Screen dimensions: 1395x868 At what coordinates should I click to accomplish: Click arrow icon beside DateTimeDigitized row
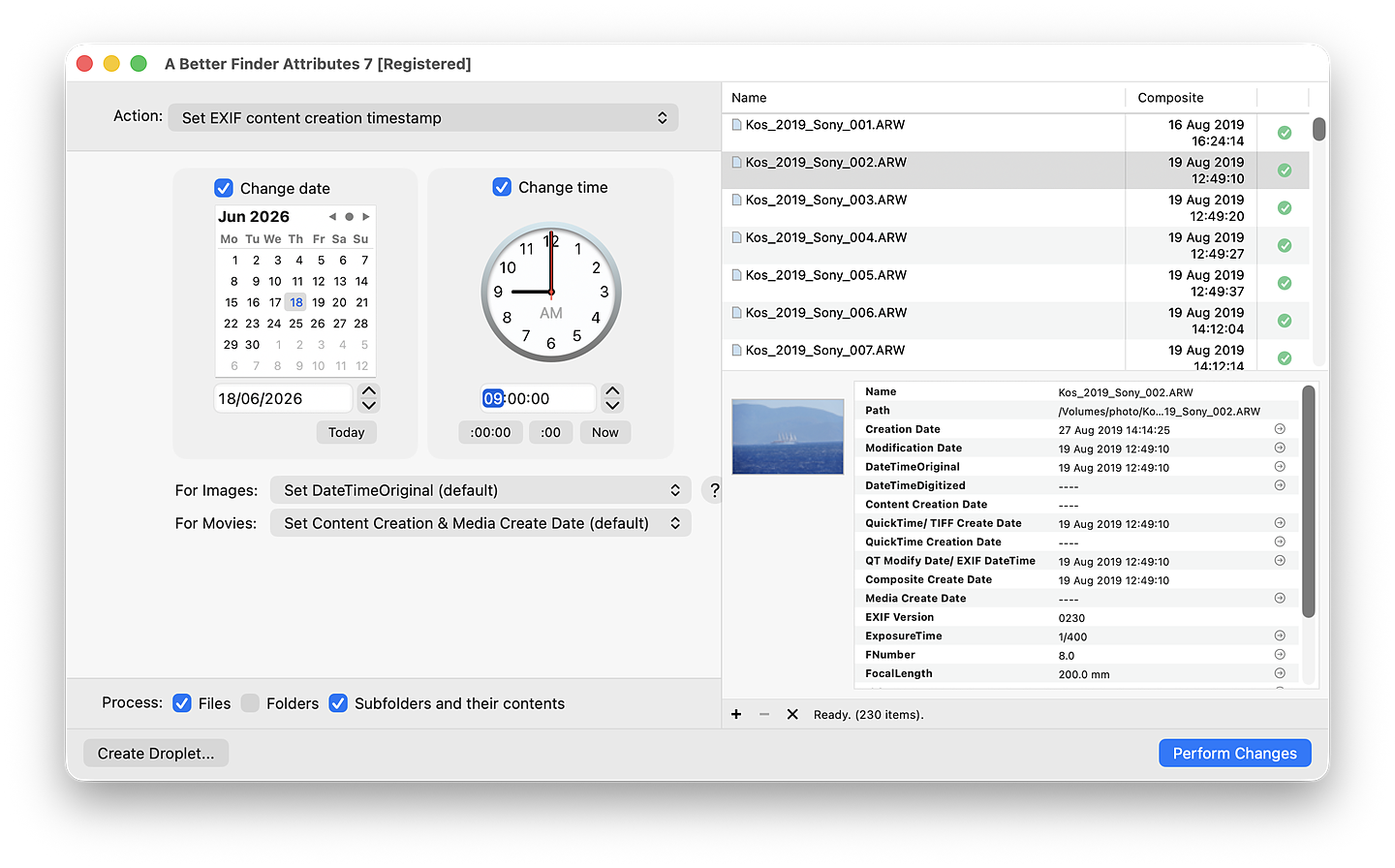[x=1280, y=485]
